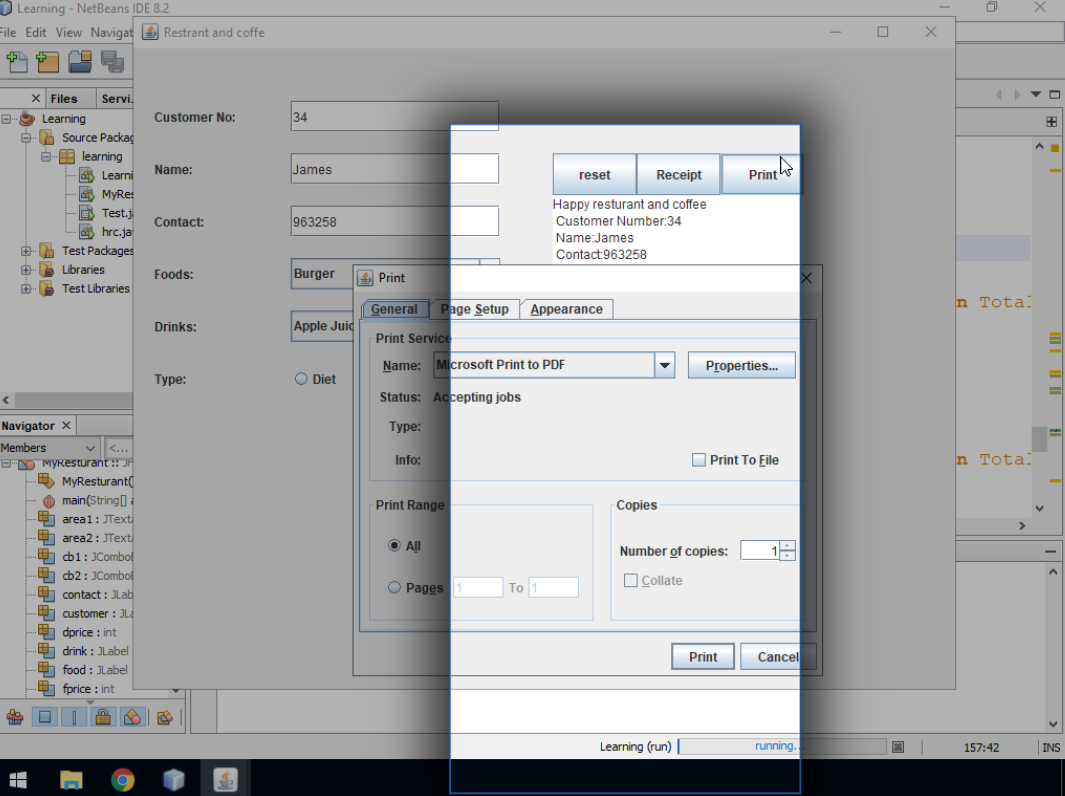
Task: Enable the Print To File checkbox
Action: click(x=698, y=460)
